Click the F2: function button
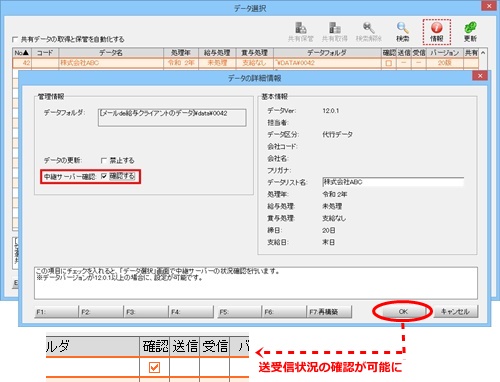The width and height of the screenshot is (500, 382). click(x=101, y=312)
